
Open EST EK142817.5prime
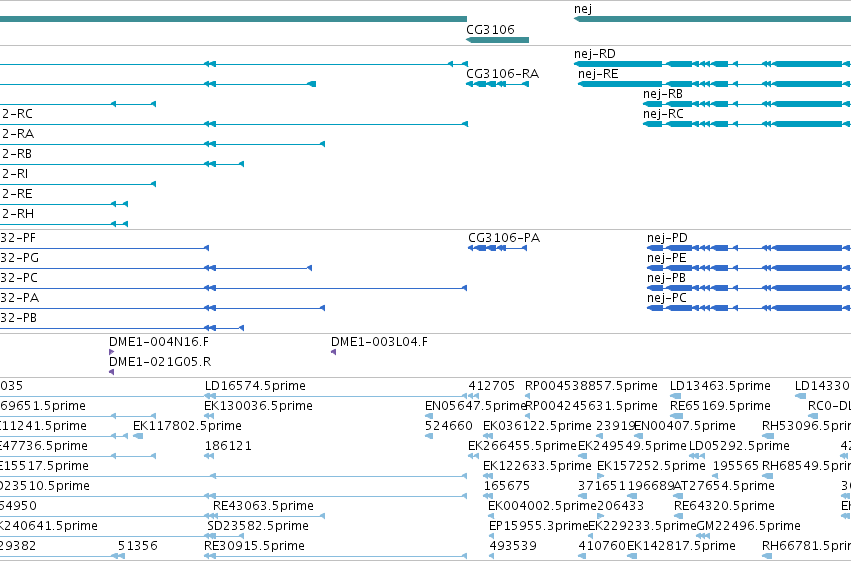coord(682,546)
